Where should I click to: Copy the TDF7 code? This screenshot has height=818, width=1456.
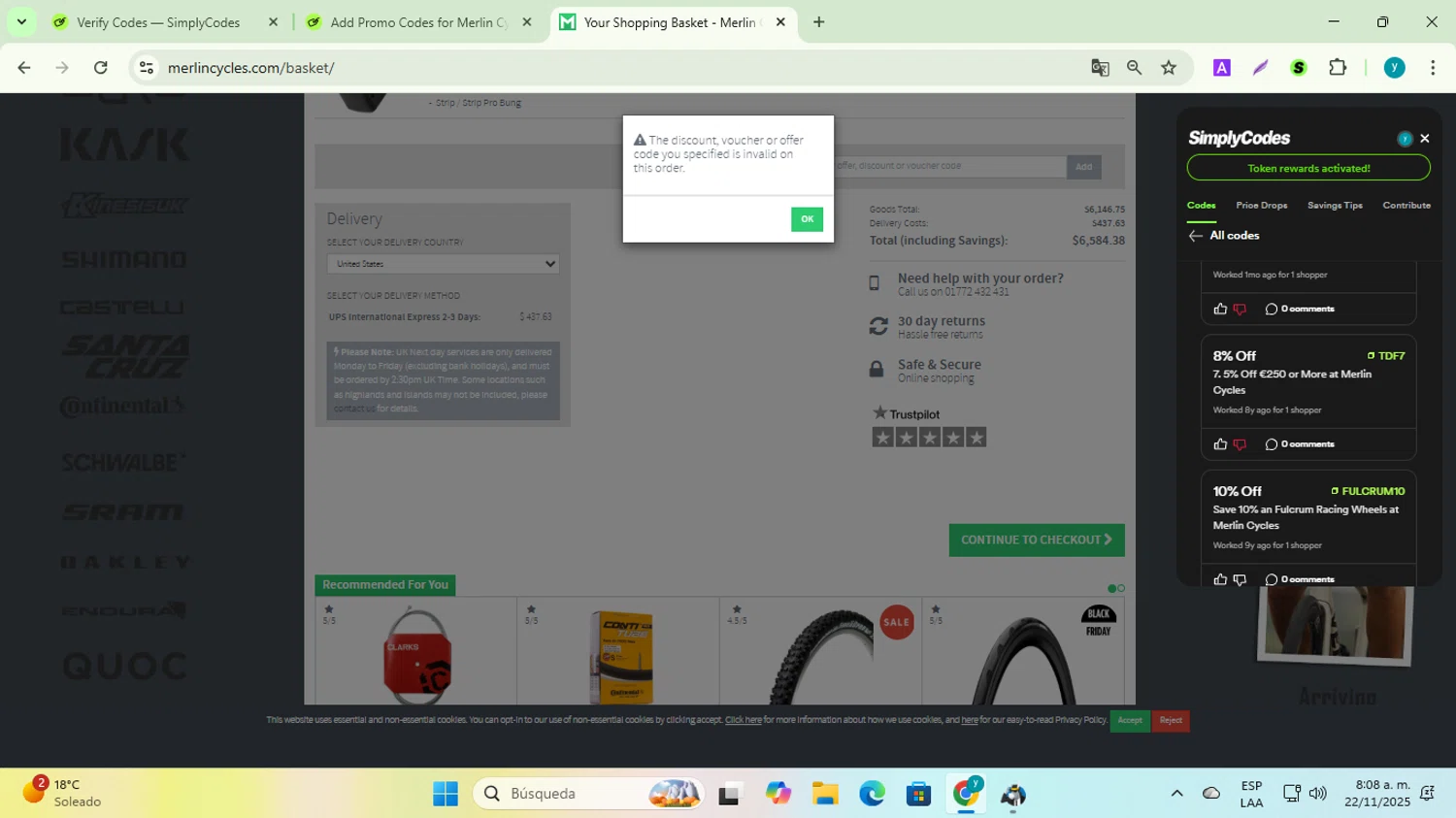(x=1386, y=356)
